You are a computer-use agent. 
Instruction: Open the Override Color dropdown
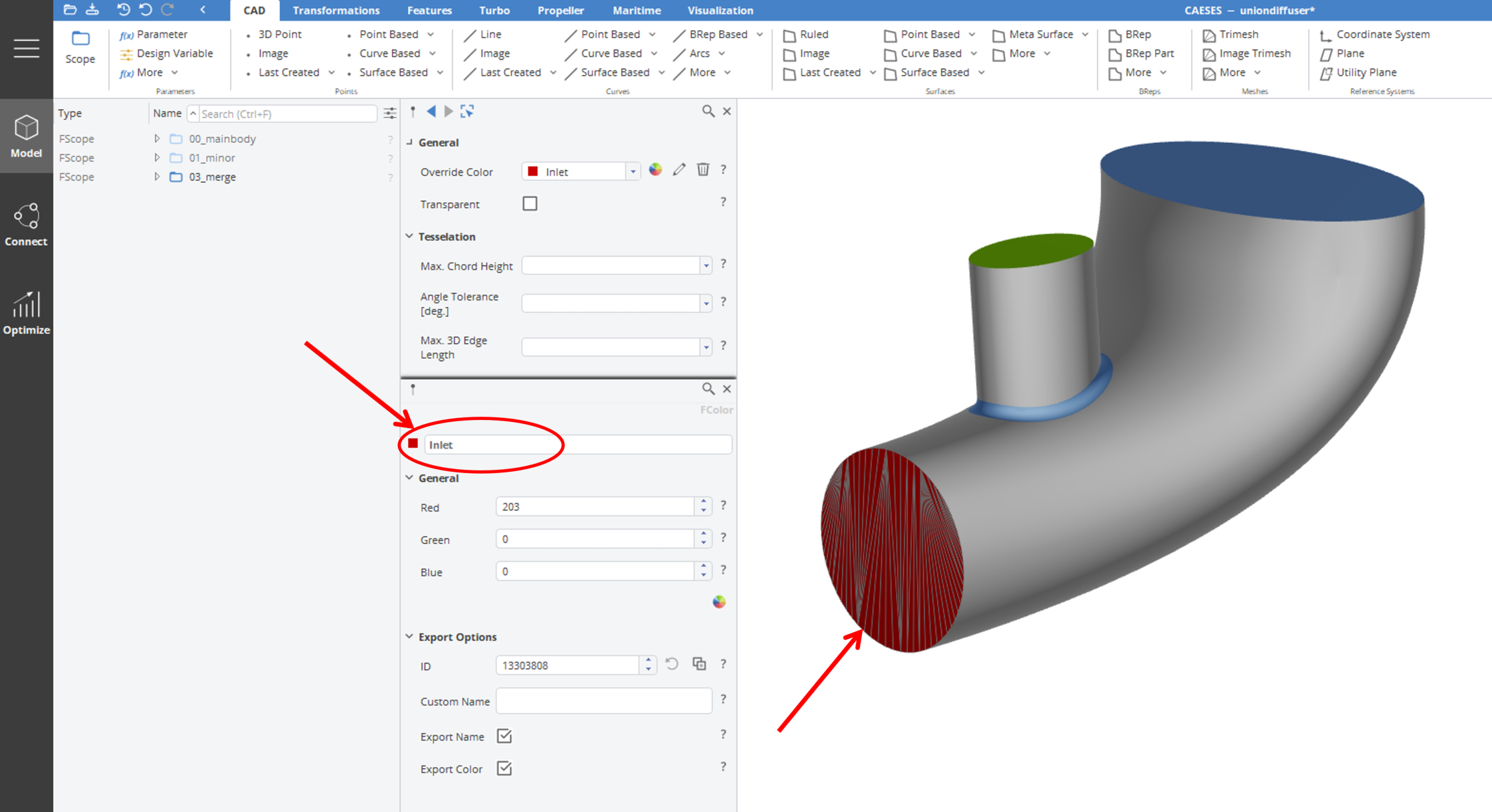click(633, 172)
